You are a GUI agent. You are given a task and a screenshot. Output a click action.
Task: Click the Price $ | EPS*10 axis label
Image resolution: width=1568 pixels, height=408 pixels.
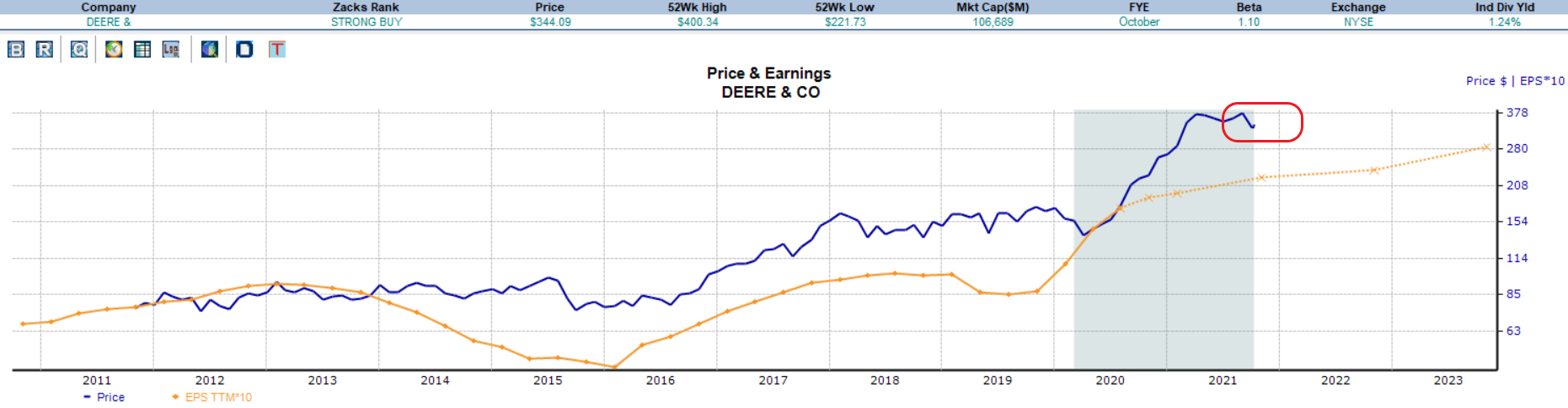click(1515, 81)
